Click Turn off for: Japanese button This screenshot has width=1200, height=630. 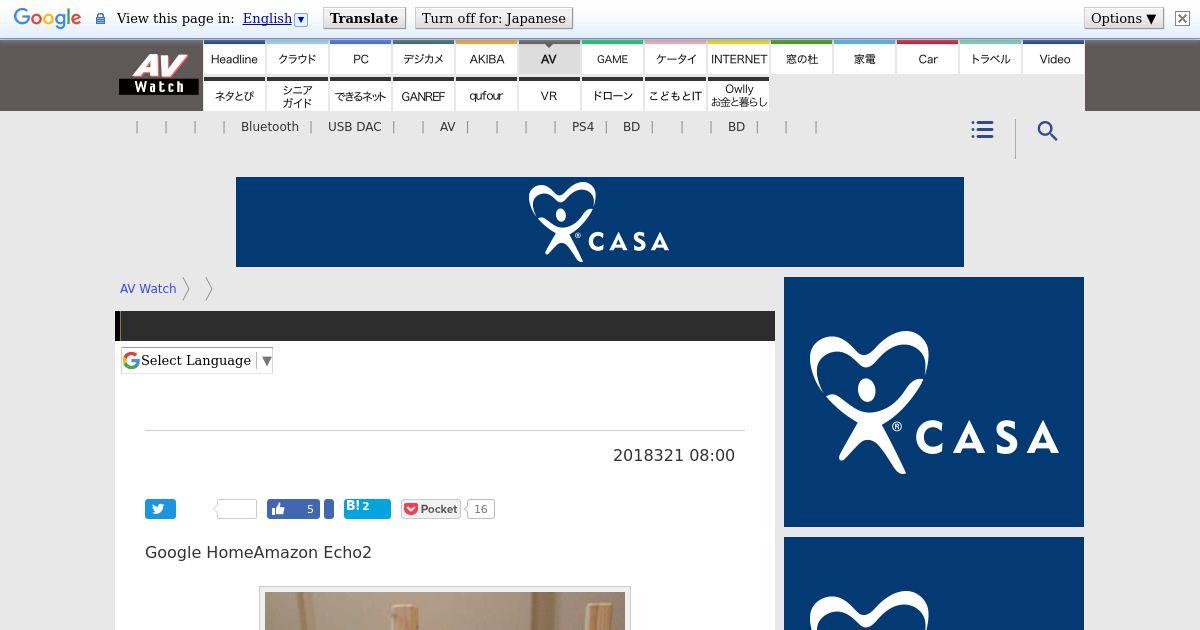click(x=493, y=18)
